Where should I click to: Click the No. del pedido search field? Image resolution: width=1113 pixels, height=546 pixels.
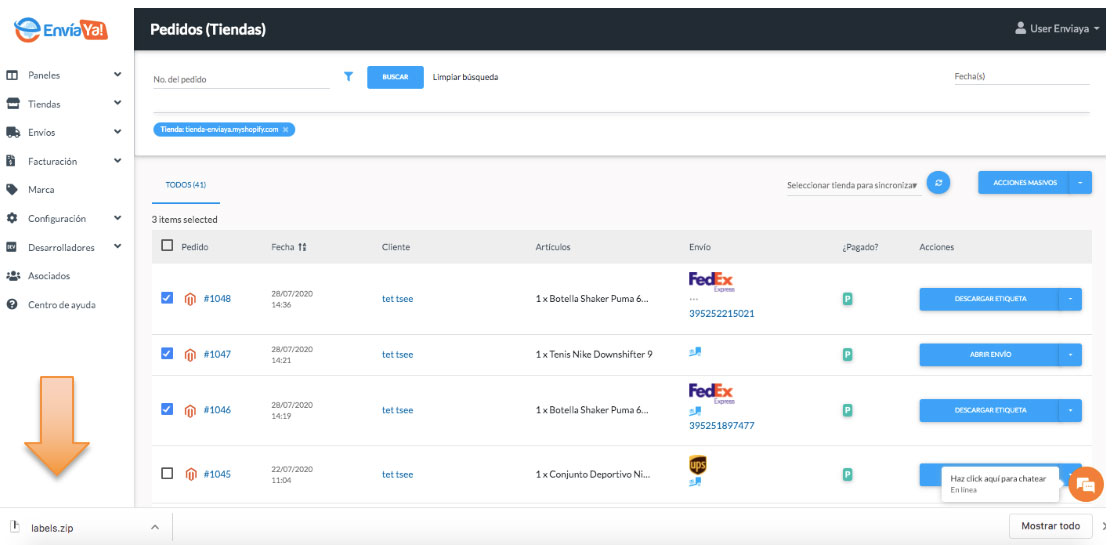pos(241,80)
